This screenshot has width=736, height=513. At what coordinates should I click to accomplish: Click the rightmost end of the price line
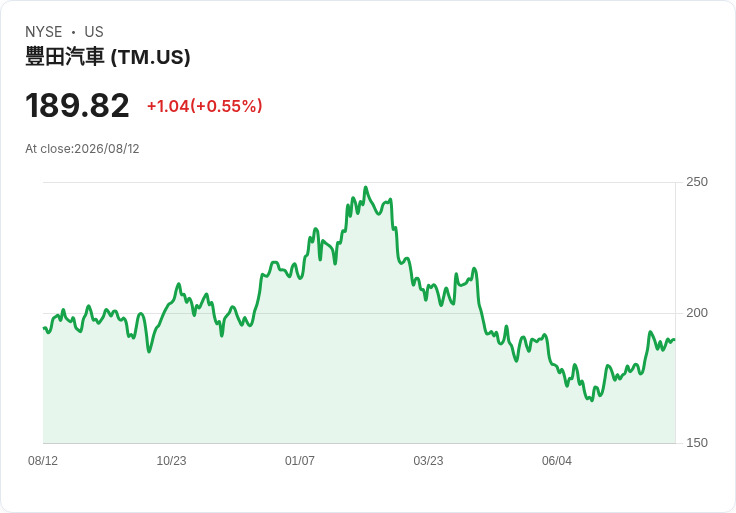(675, 340)
